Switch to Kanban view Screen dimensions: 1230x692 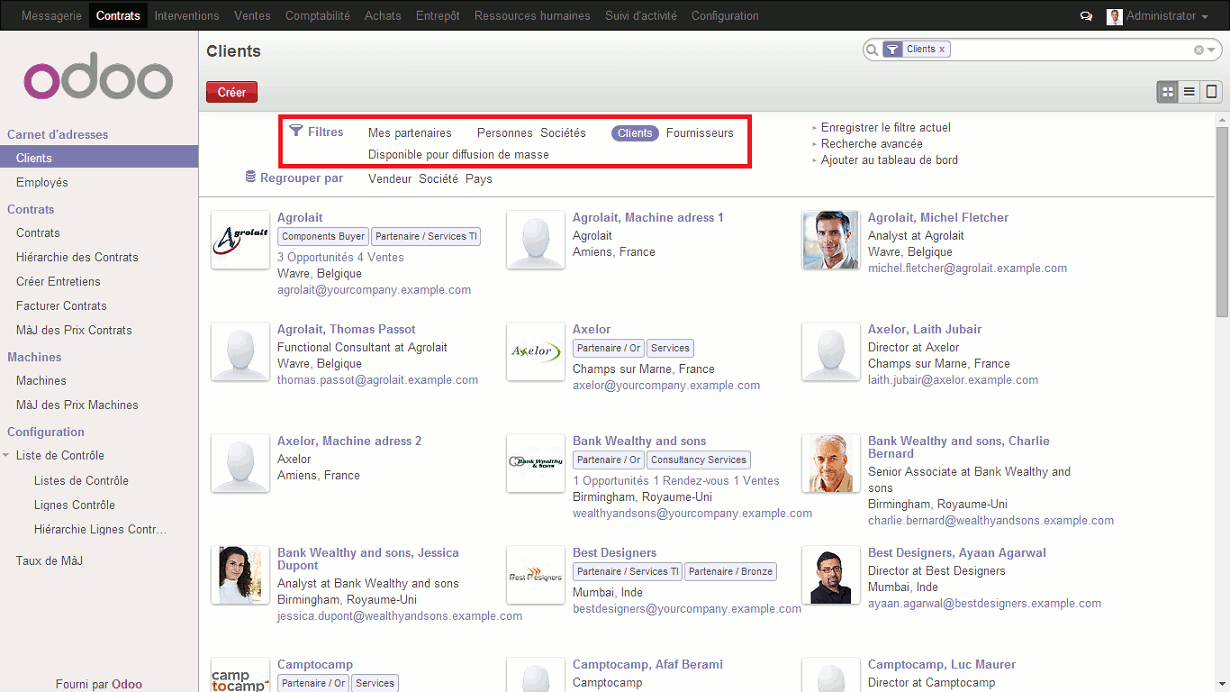tap(1167, 92)
